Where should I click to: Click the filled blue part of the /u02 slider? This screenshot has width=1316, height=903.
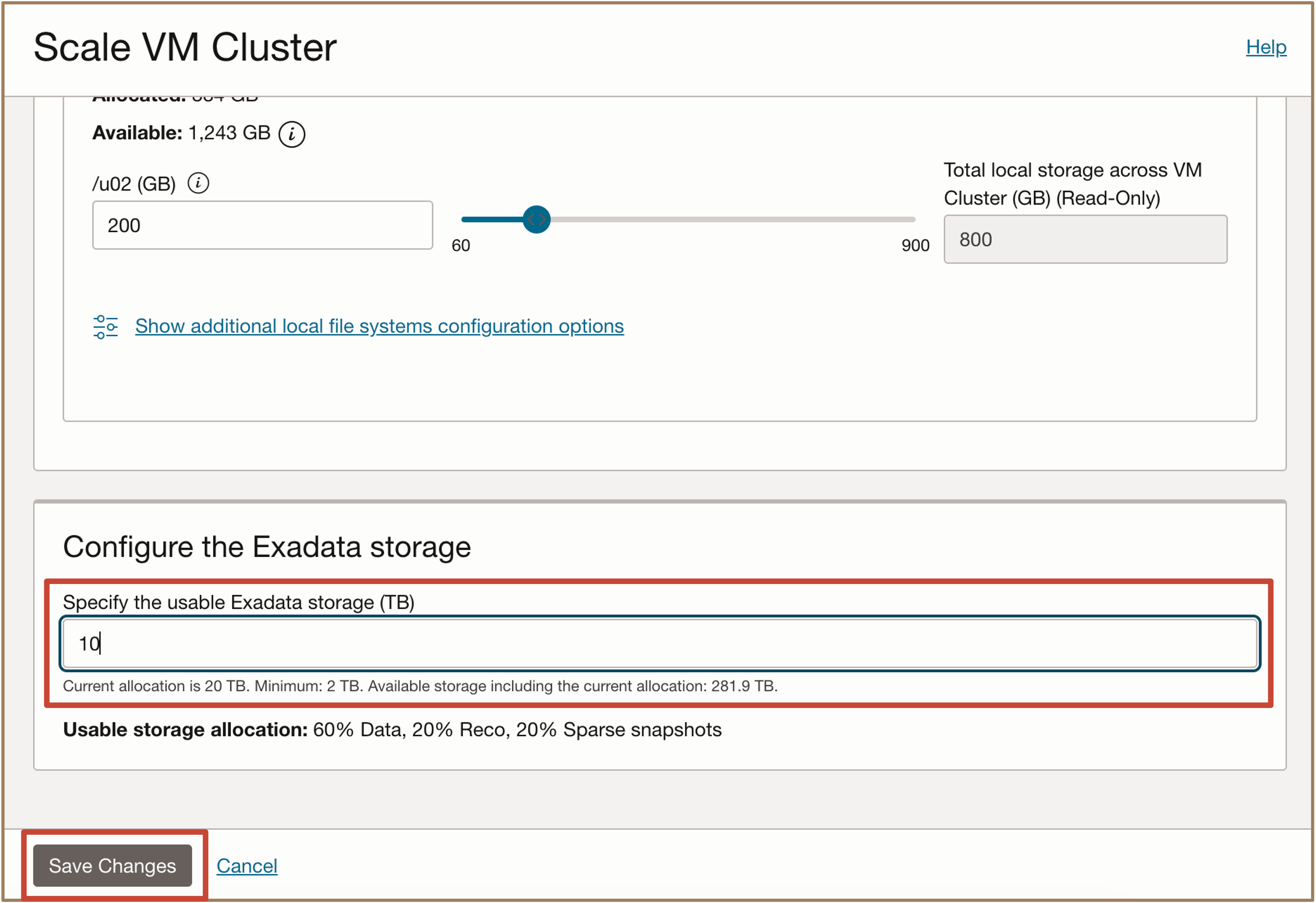(x=492, y=219)
